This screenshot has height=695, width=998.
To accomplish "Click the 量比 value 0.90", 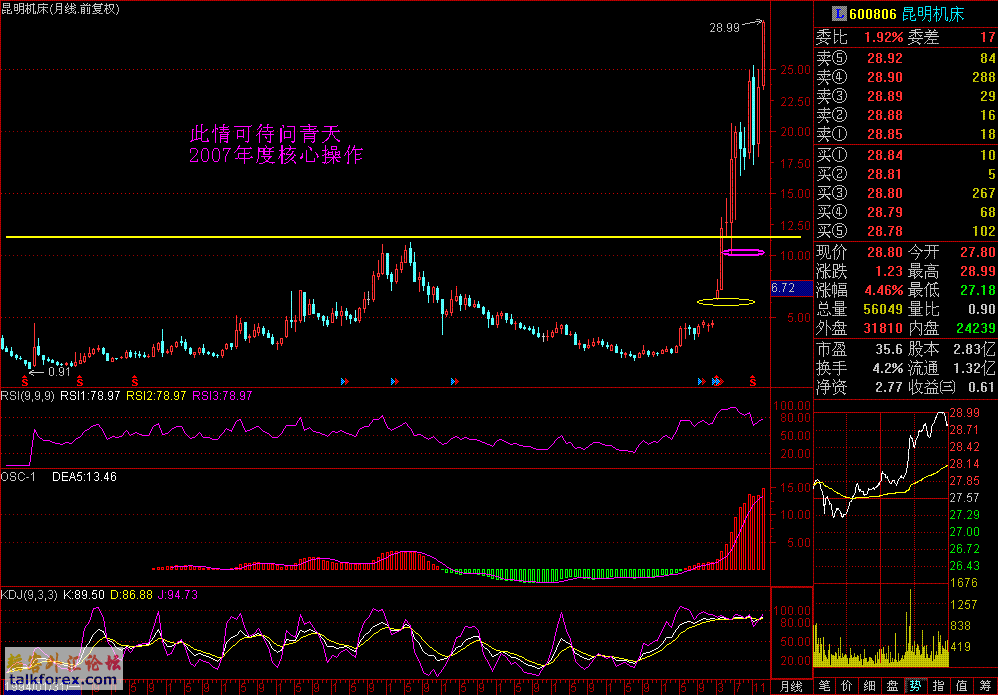I will tap(981, 309).
